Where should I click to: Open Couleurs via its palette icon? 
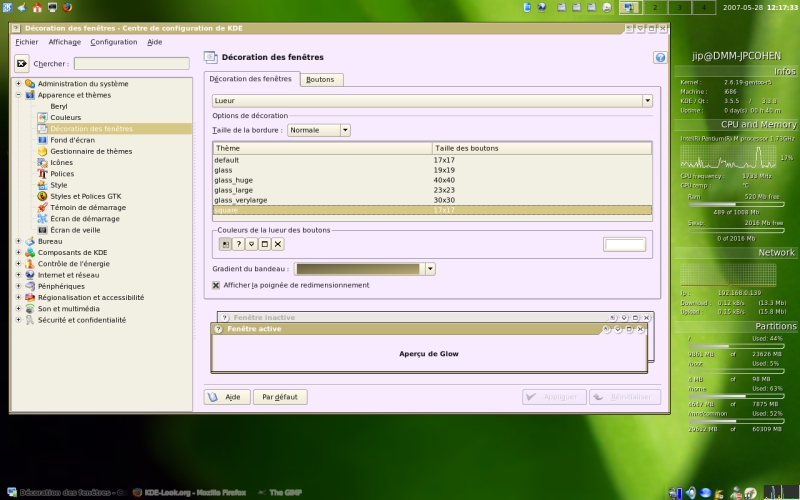coord(42,117)
